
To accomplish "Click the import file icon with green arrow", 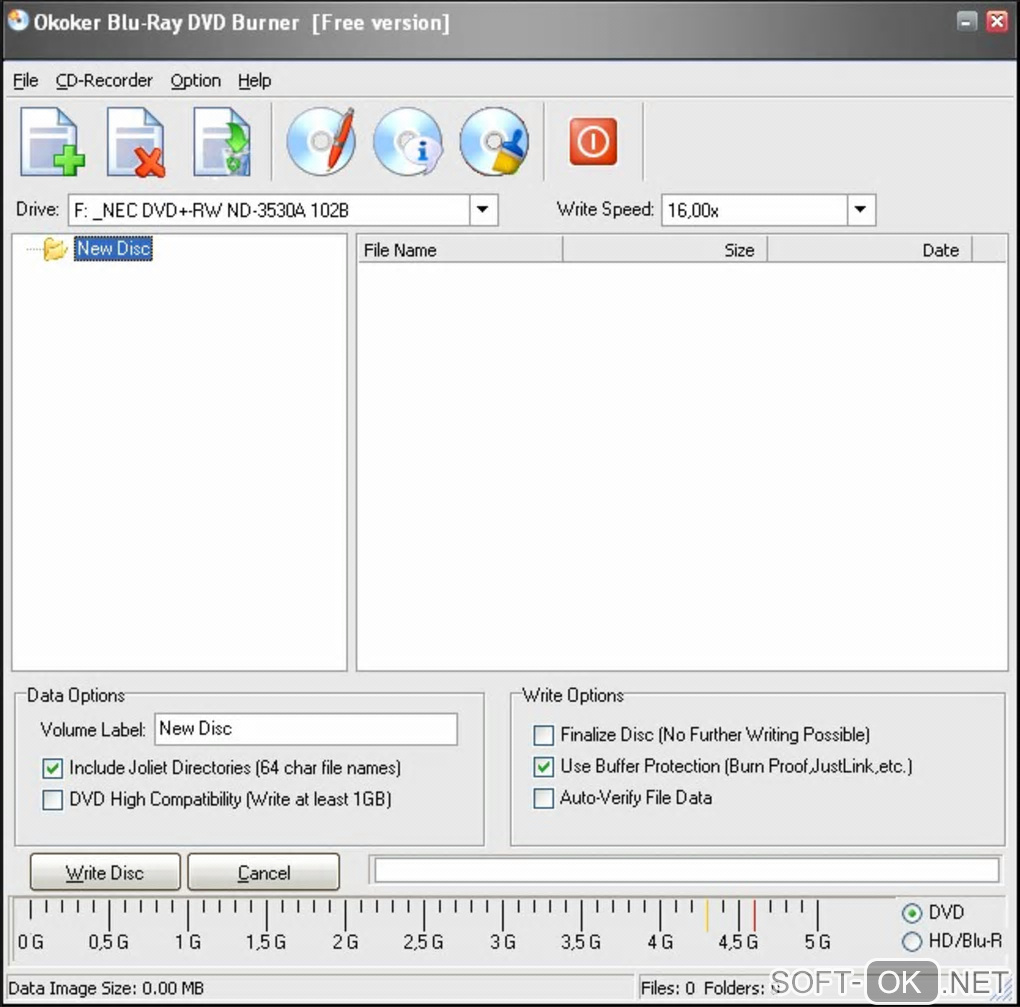I will [x=221, y=143].
